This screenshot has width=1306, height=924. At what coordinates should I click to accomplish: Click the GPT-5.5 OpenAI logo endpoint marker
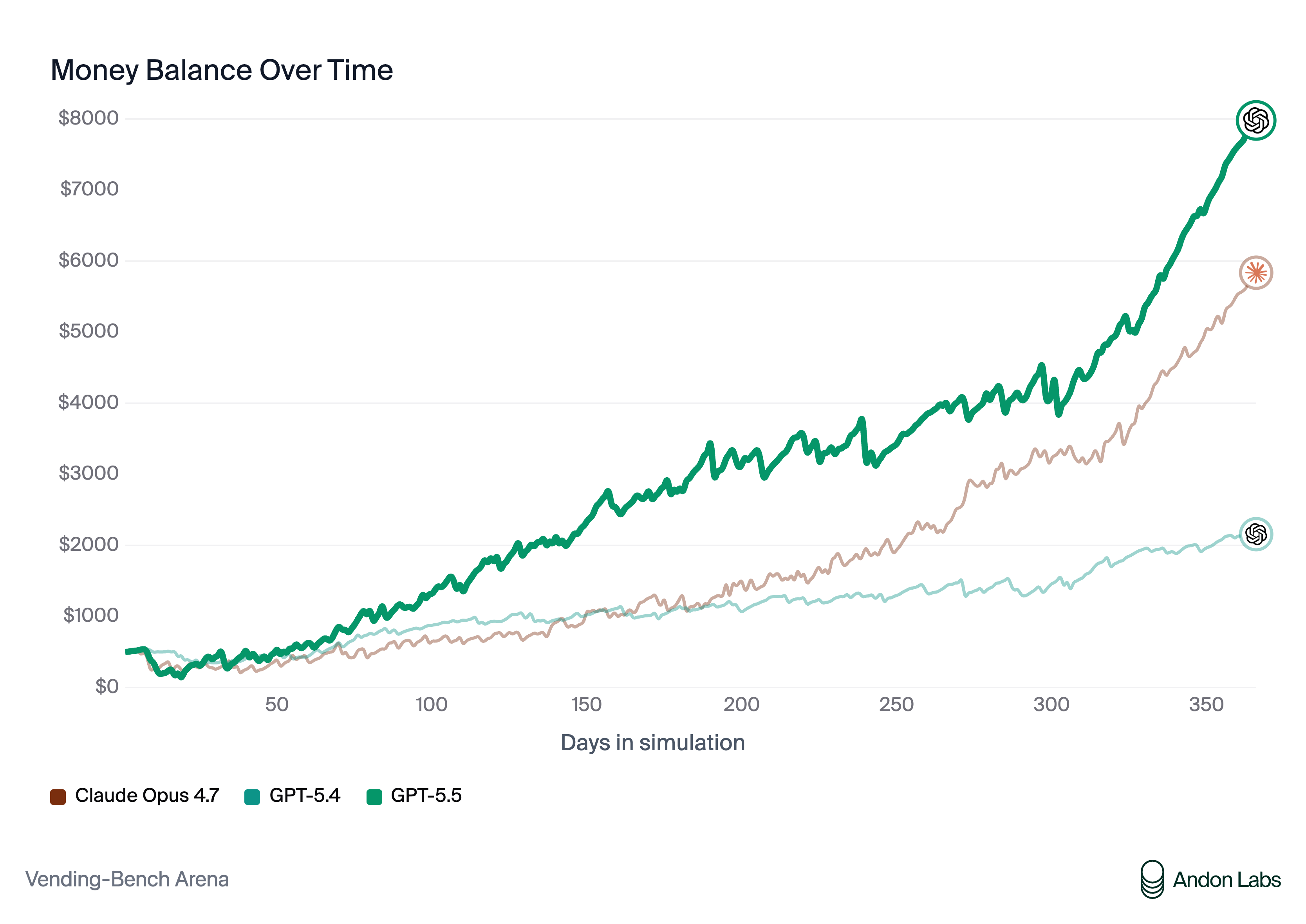pos(1255,120)
